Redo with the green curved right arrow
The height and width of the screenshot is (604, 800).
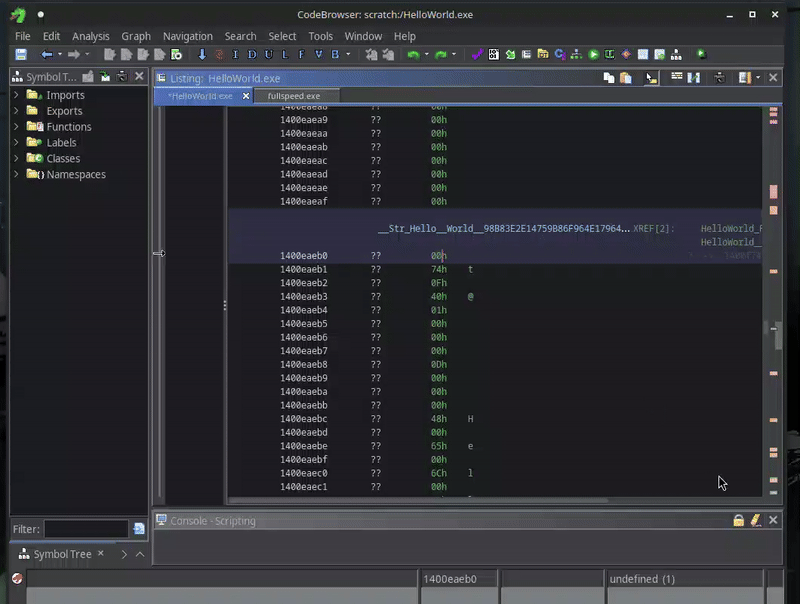[440, 55]
